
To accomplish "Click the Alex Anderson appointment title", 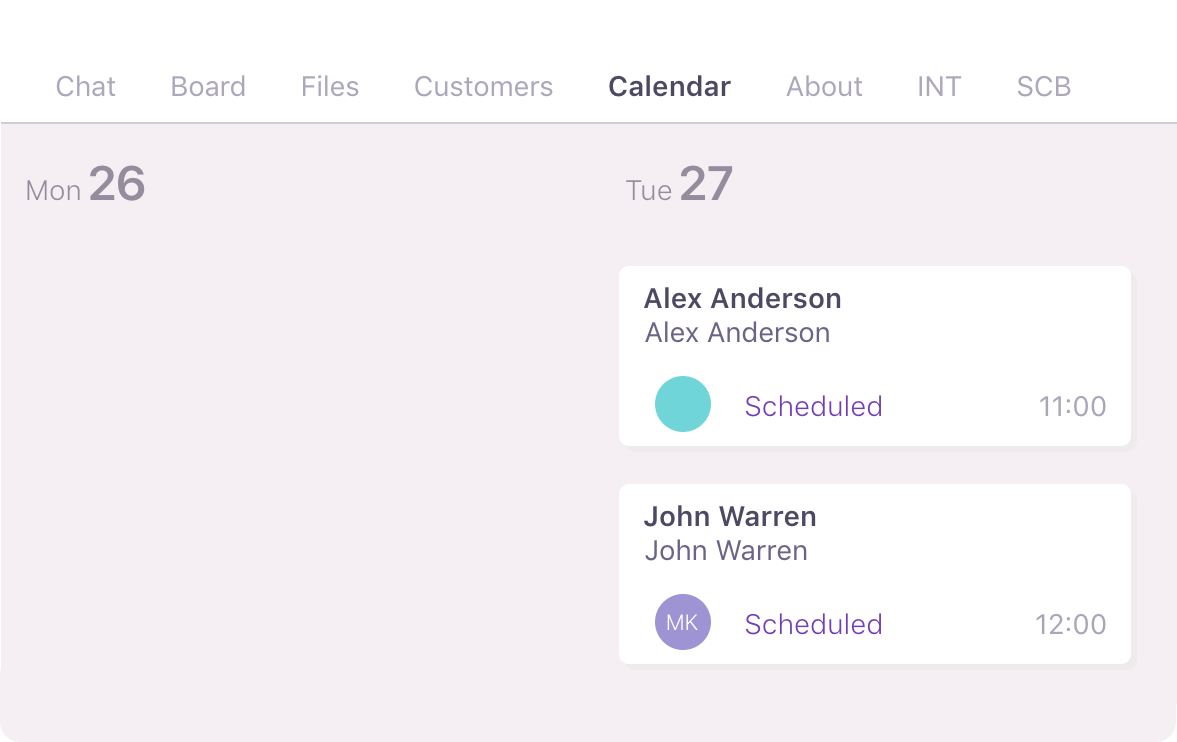I will 742,298.
